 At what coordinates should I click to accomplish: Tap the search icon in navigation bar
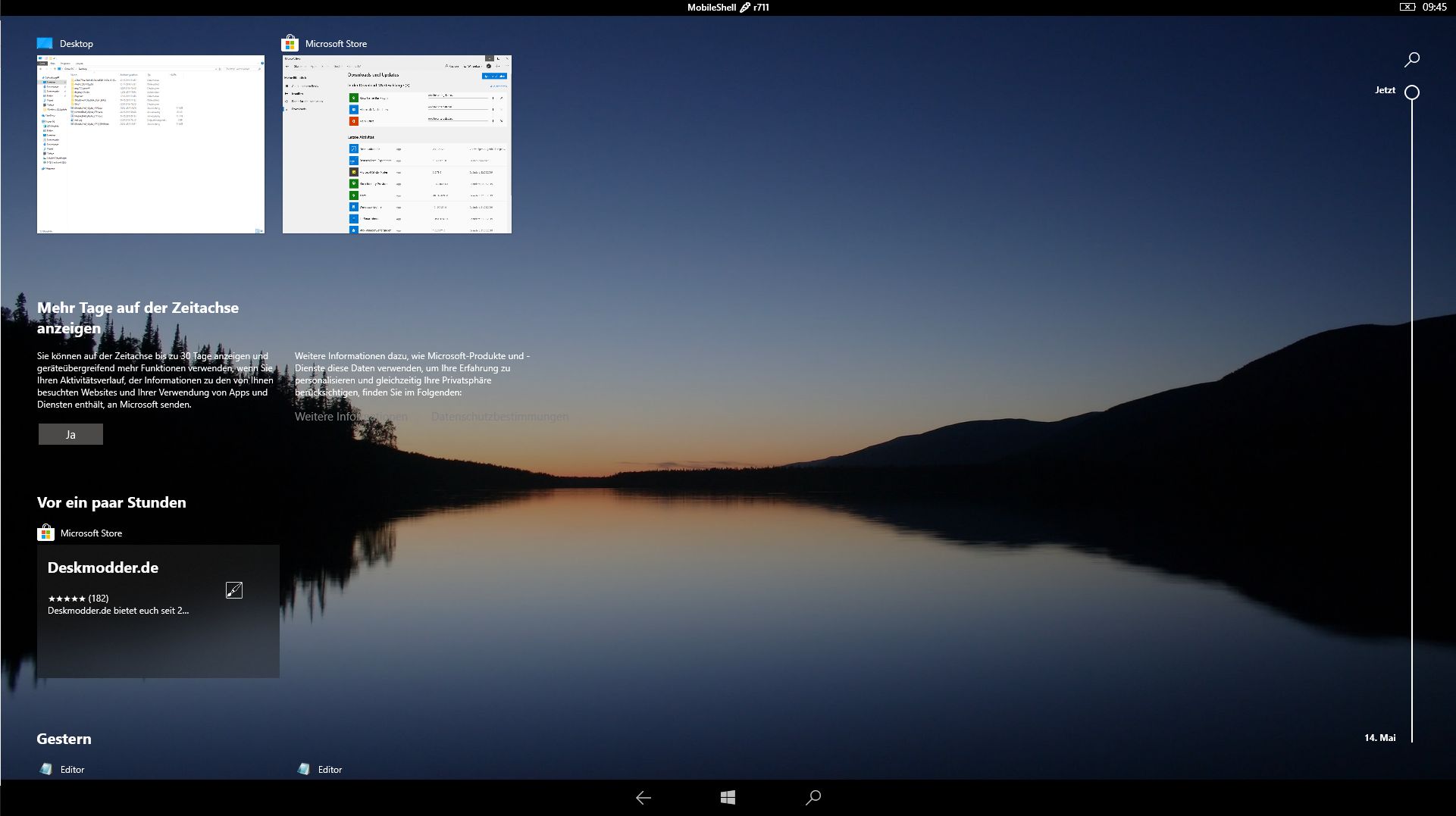813,797
